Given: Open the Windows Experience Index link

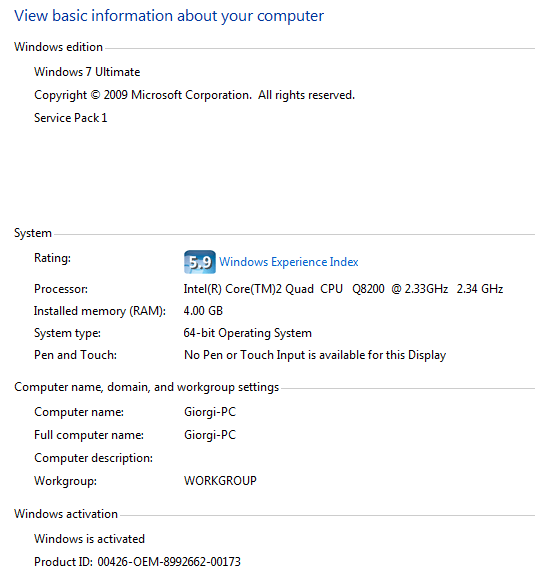Looking at the screenshot, I should (289, 262).
